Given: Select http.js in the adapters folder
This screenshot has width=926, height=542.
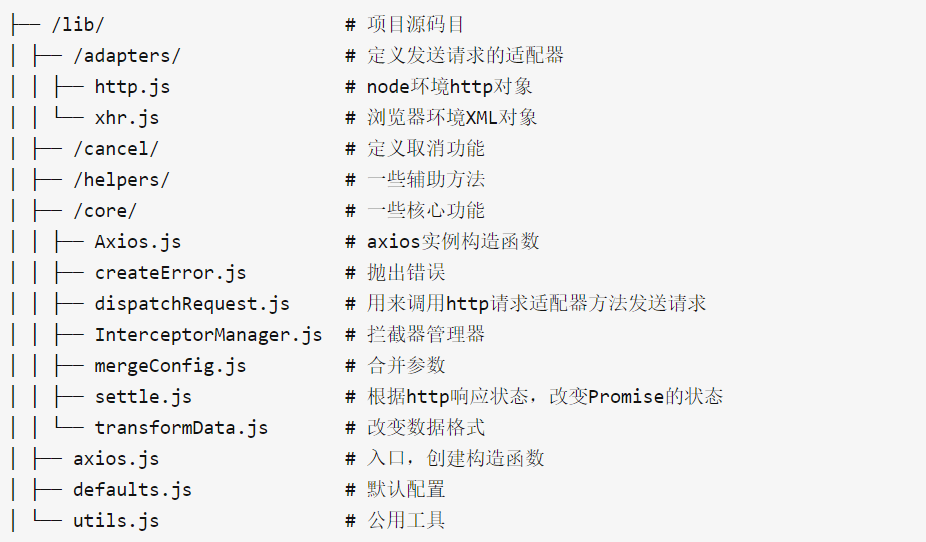Looking at the screenshot, I should tap(132, 87).
